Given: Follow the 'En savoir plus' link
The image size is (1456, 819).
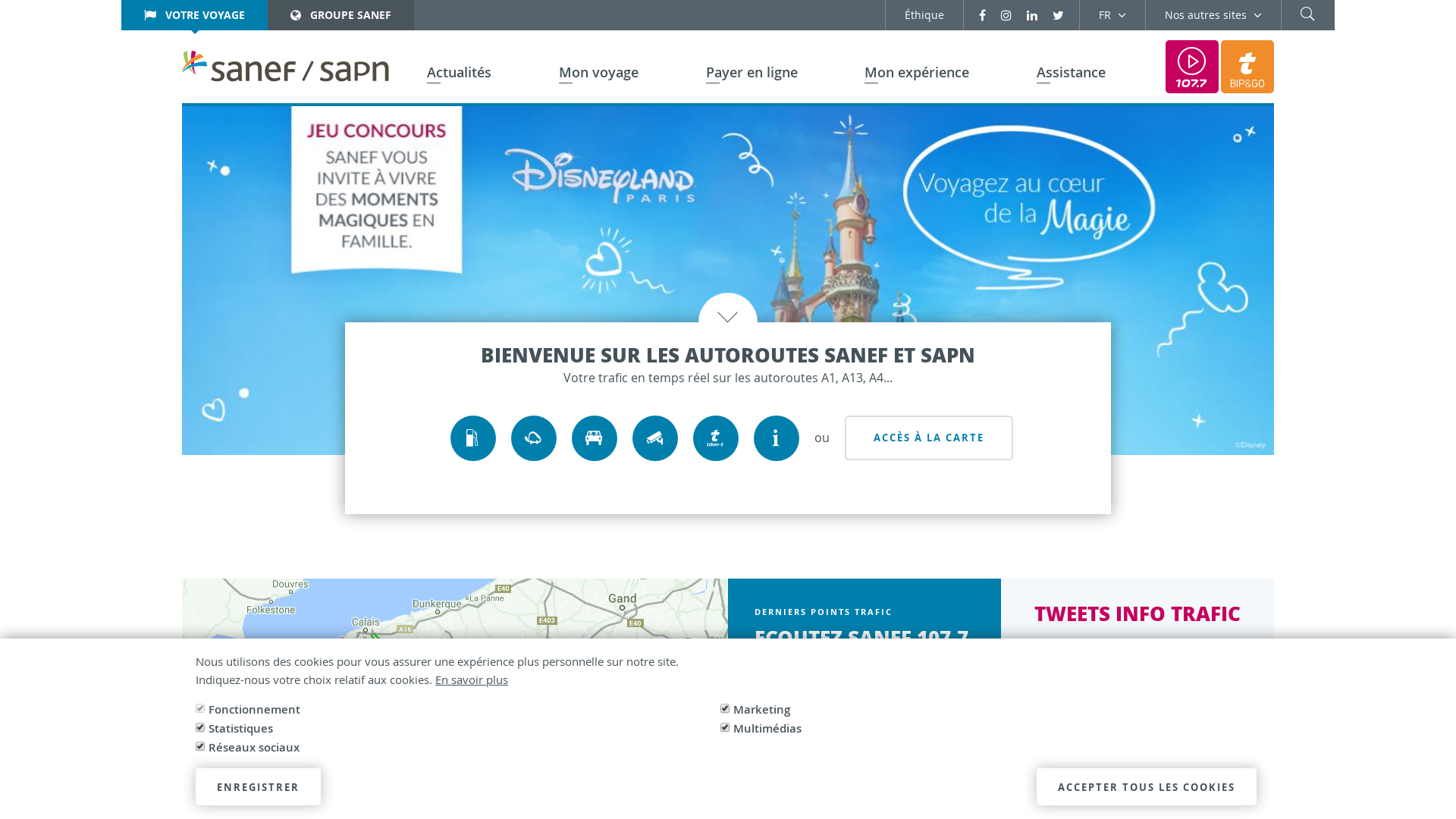Looking at the screenshot, I should click(471, 679).
